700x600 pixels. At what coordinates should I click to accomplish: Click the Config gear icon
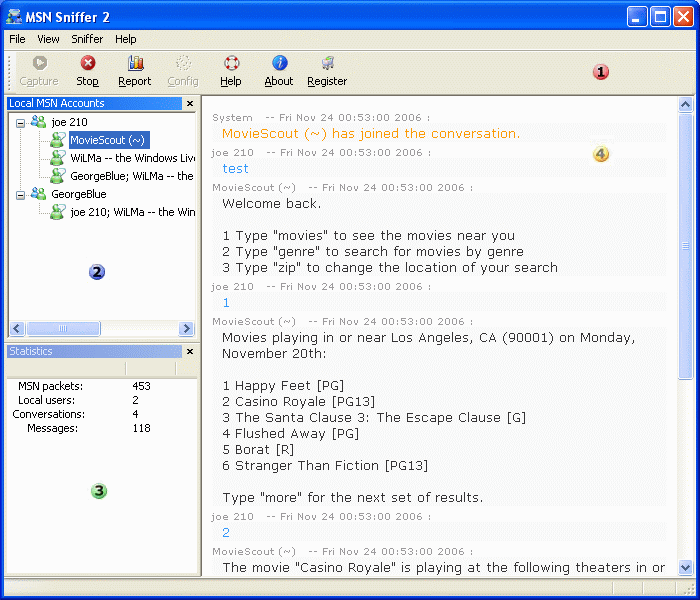(x=183, y=63)
